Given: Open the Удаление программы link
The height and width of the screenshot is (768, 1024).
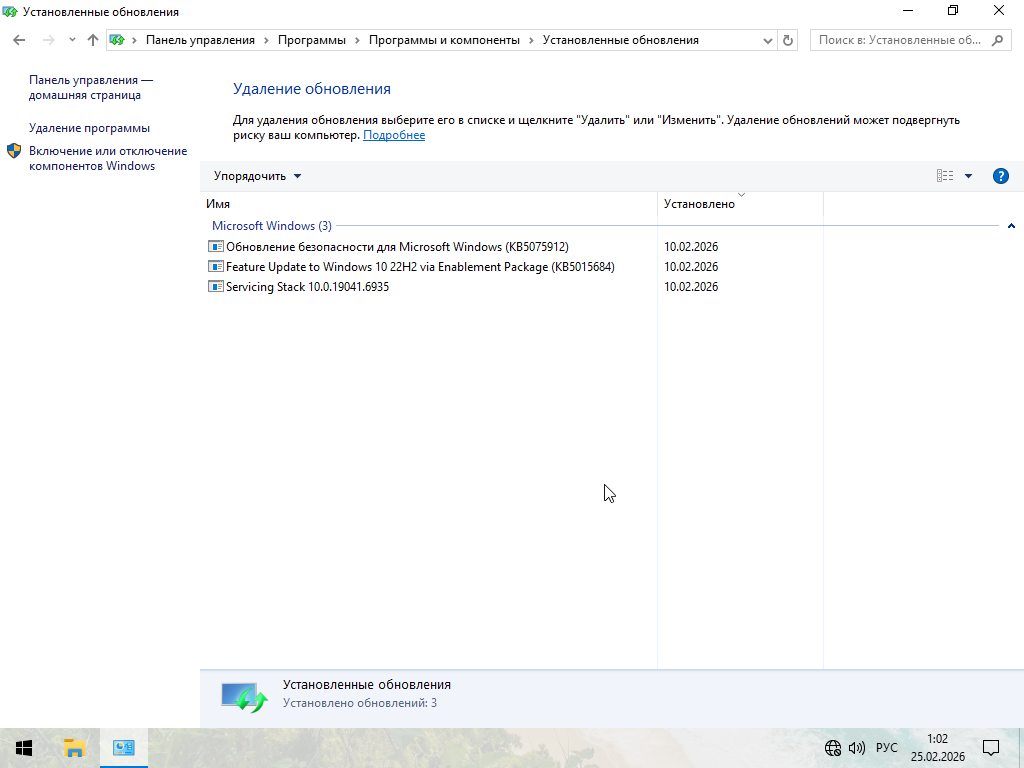Looking at the screenshot, I should 89,128.
